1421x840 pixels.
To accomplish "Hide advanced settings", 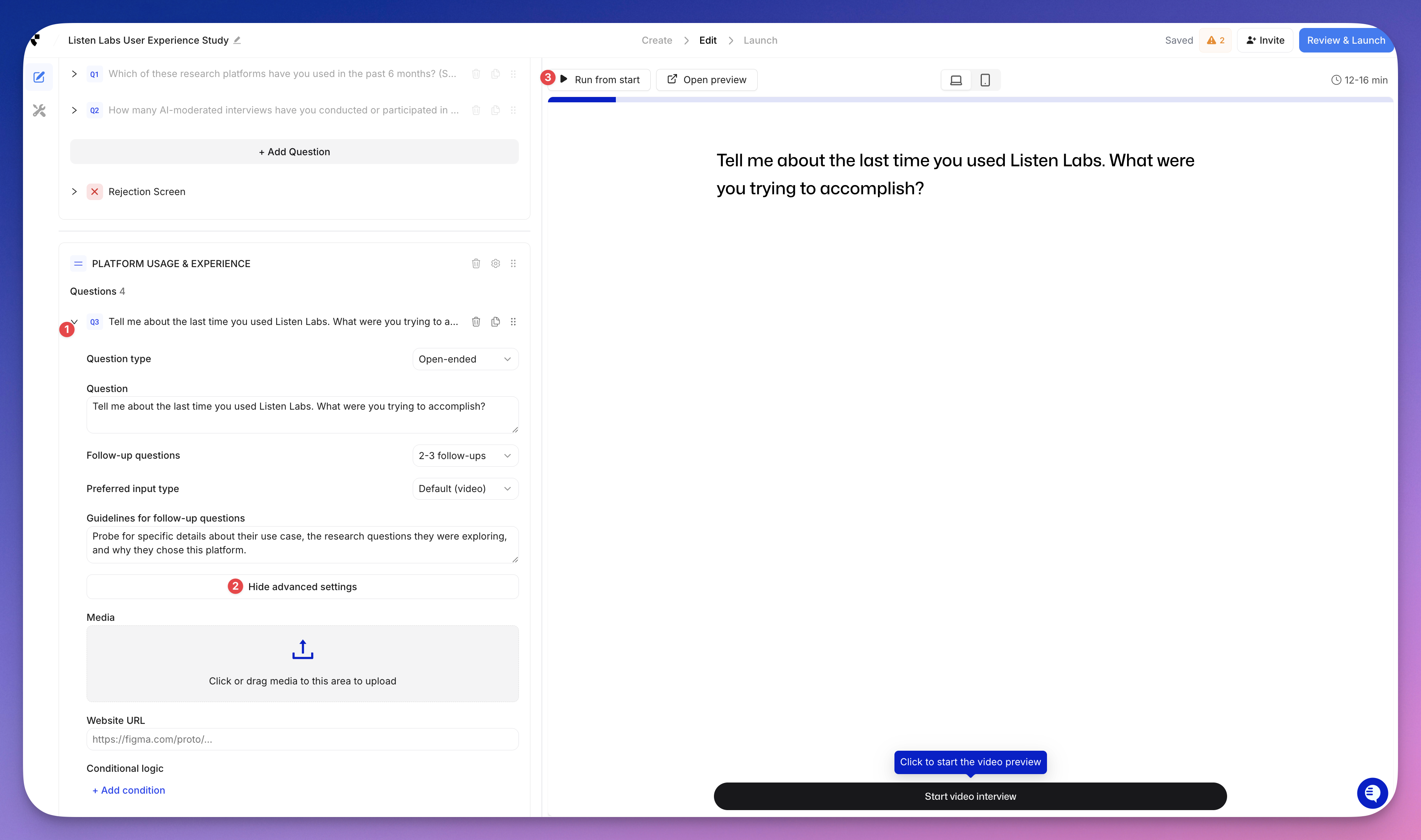I will [x=302, y=586].
